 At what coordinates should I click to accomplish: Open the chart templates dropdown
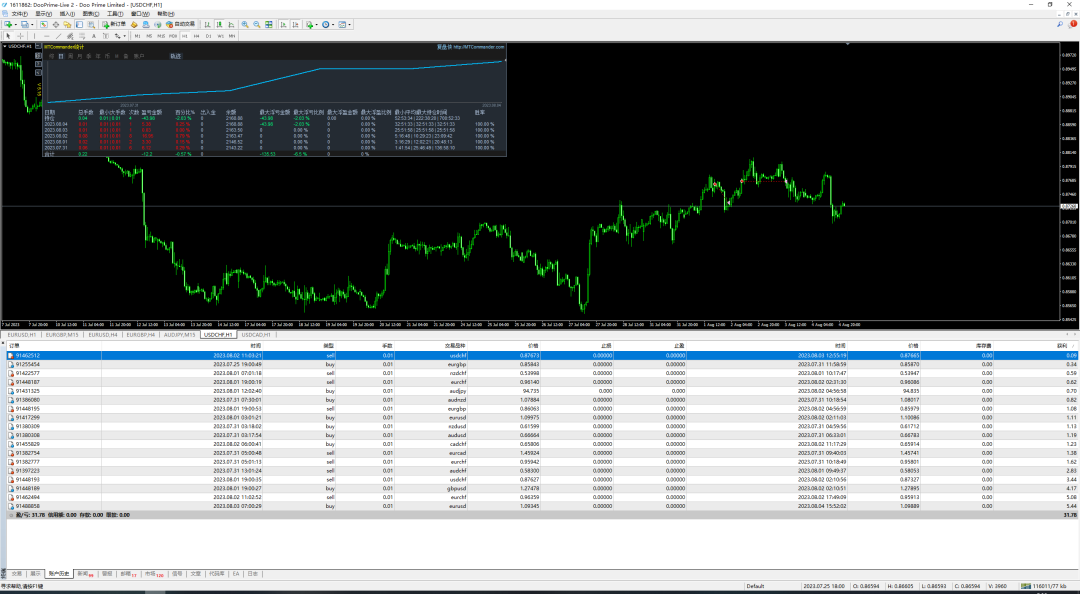(x=342, y=24)
